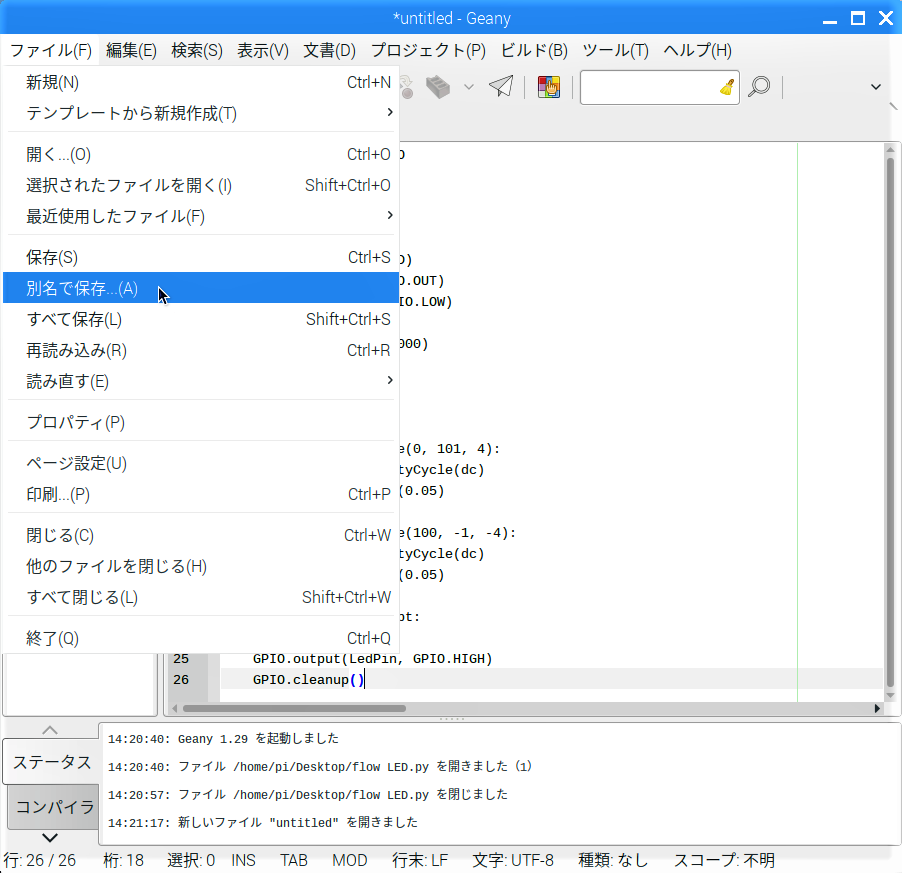Screen dimensions: 902x873
Task: Open the 文書(D) menu
Action: 330,51
